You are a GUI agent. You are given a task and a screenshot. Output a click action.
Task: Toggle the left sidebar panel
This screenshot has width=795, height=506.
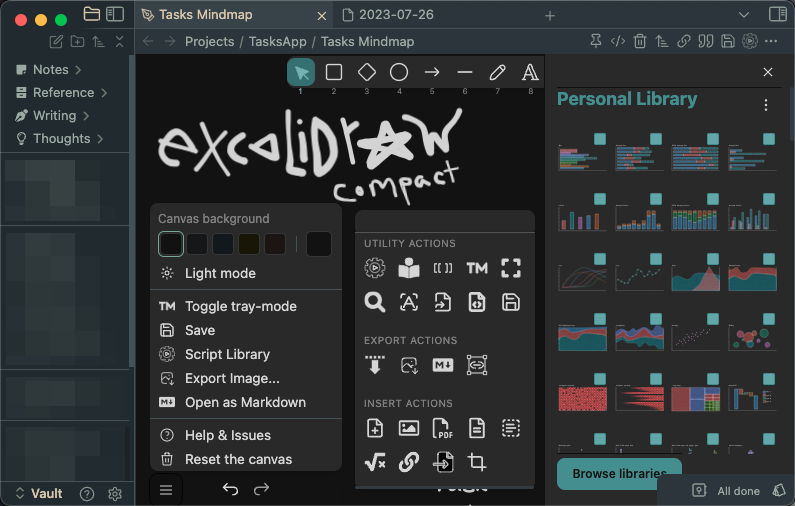tap(115, 14)
